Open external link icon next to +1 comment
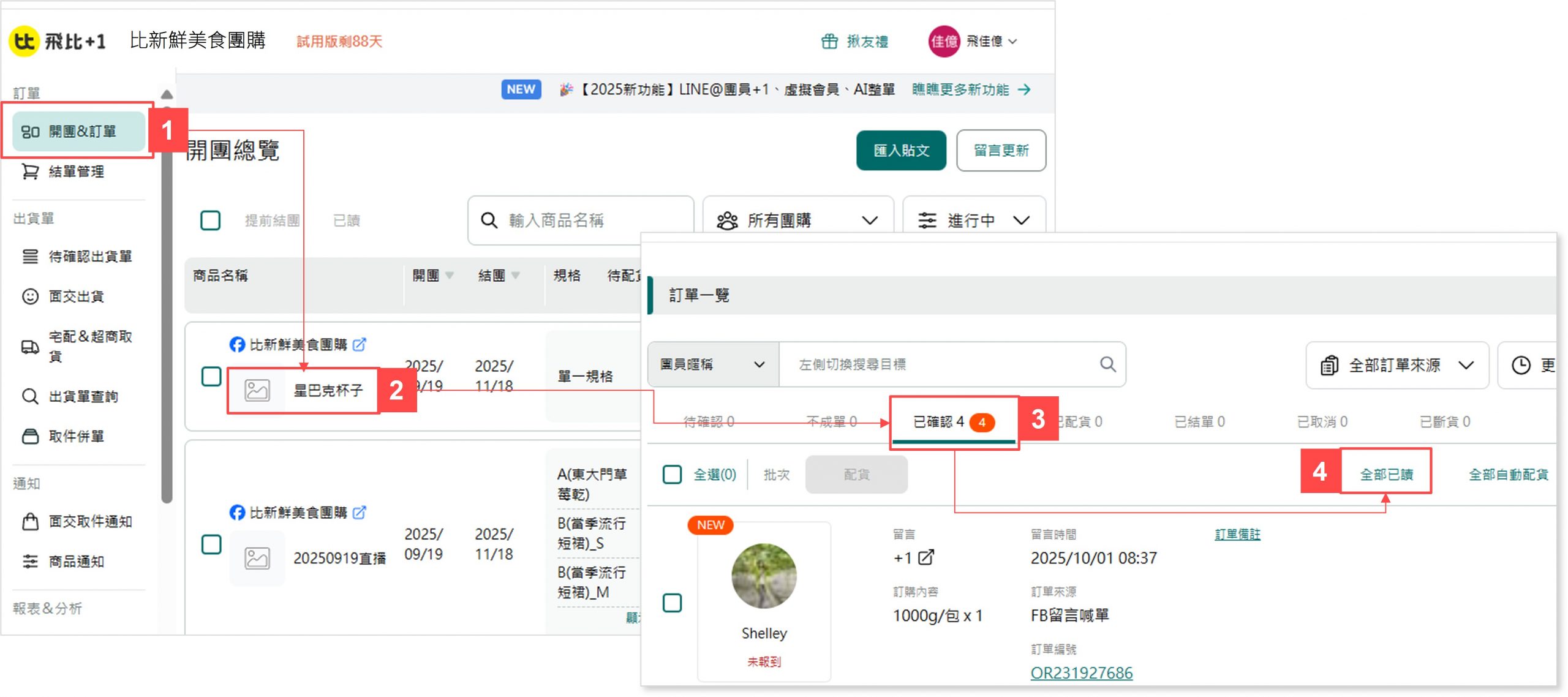Image resolution: width=1568 pixels, height=697 pixels. pos(925,557)
